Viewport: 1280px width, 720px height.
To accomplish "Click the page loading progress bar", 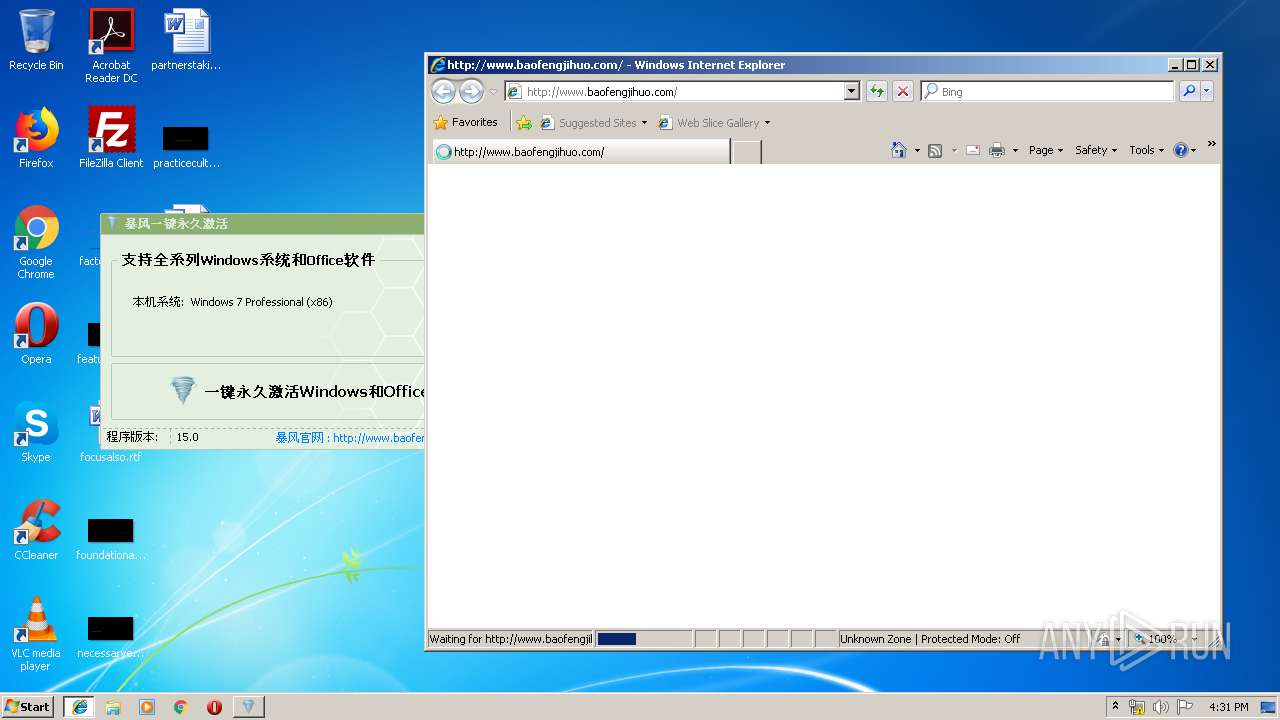I will [644, 639].
